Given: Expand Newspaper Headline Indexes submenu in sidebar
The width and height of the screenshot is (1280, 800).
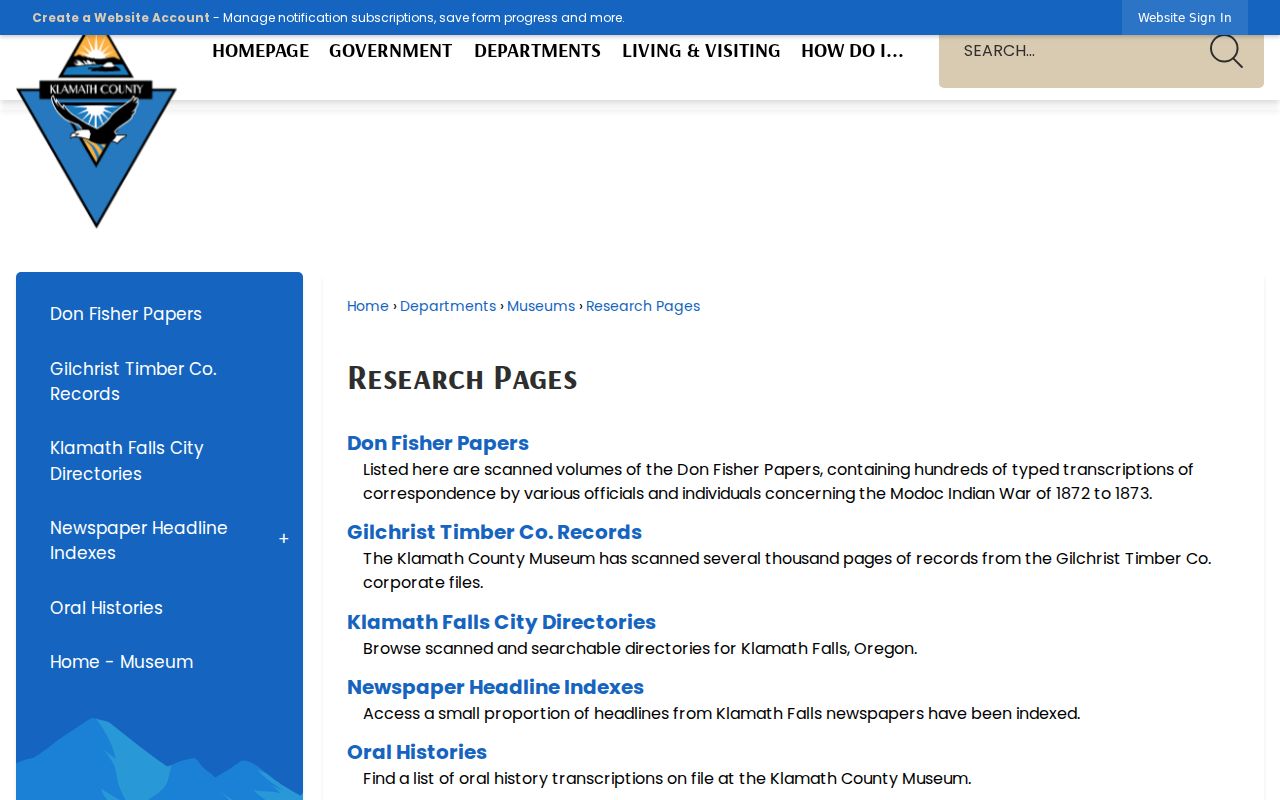Looking at the screenshot, I should point(284,540).
